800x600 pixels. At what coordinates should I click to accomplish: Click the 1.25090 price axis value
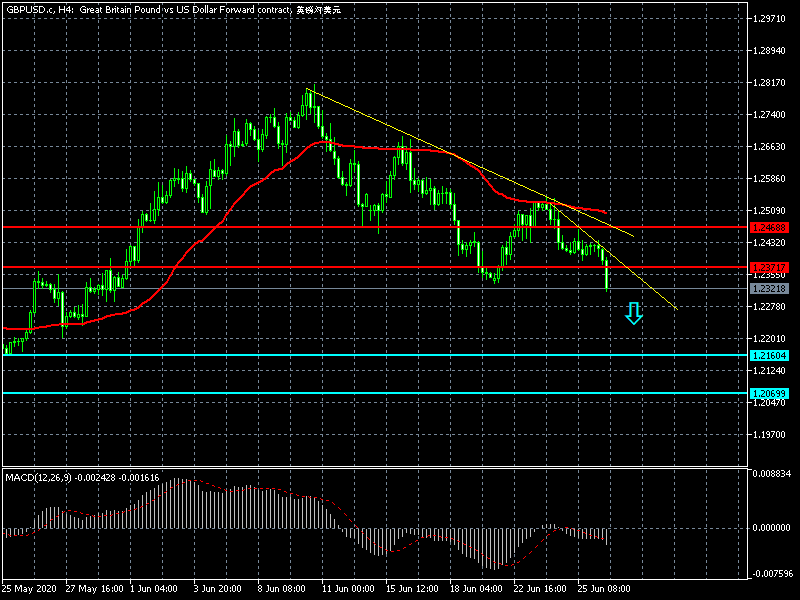[769, 211]
